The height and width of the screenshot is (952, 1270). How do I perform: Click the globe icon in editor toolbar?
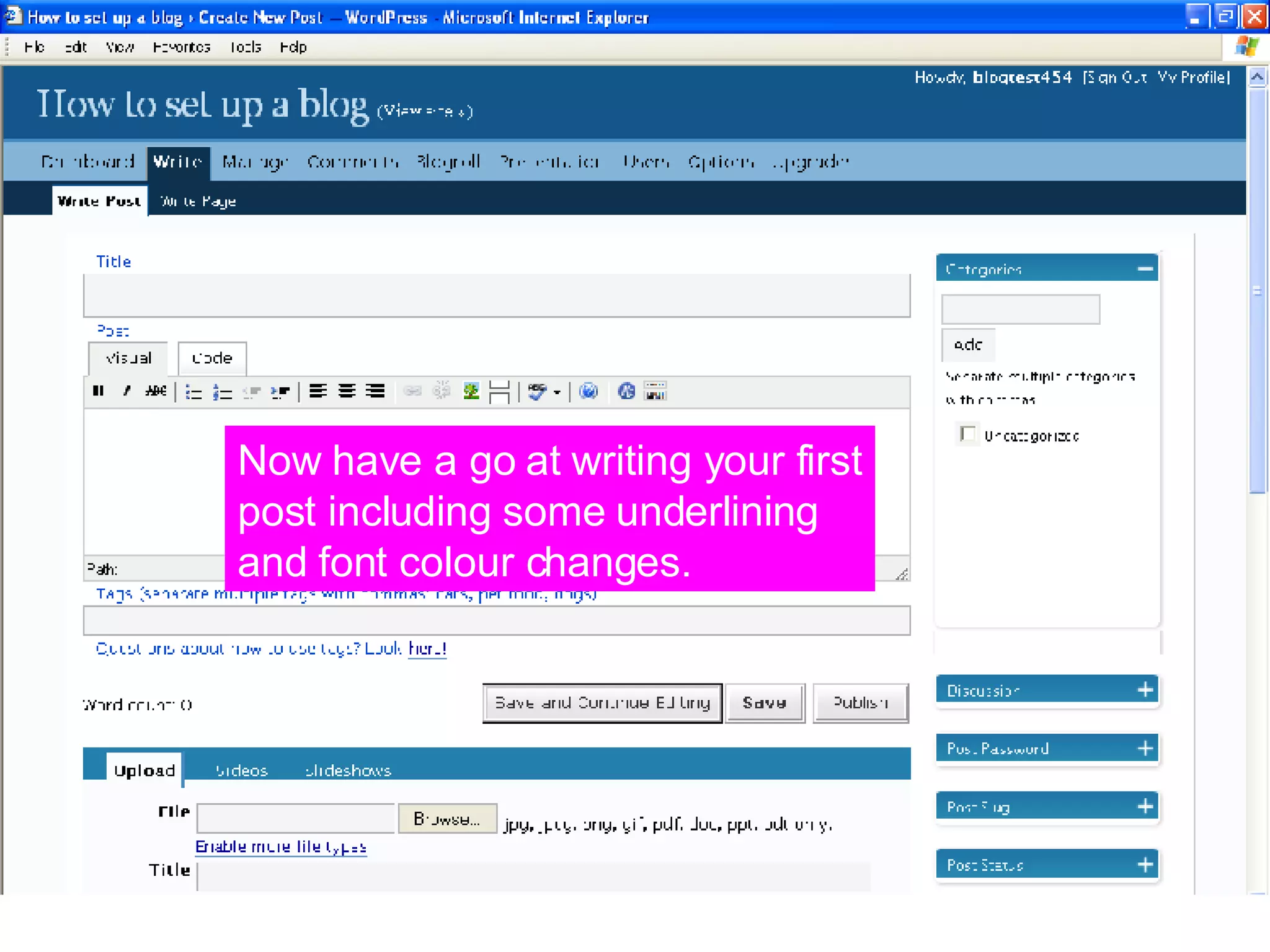[588, 391]
